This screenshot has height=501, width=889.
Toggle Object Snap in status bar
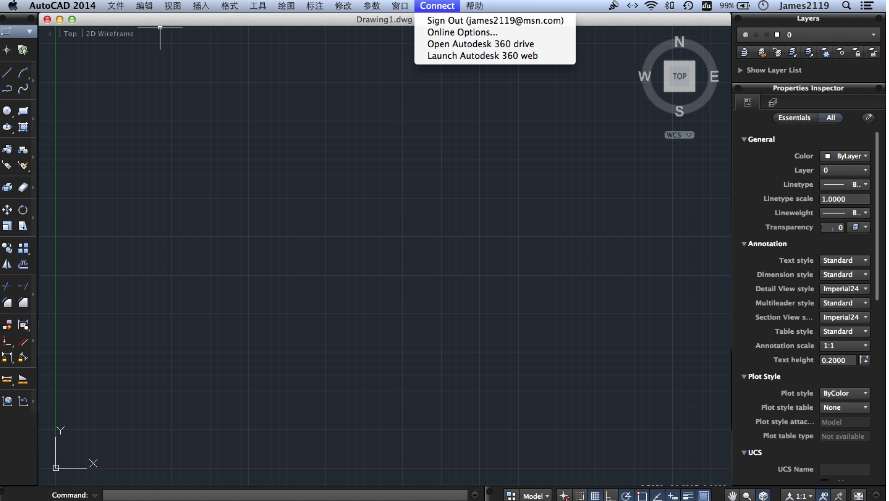tap(642, 496)
